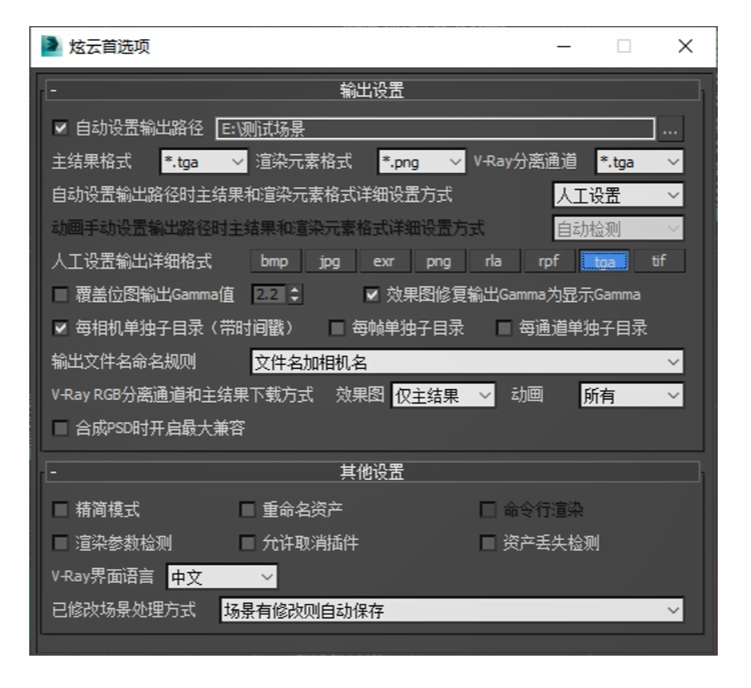
Task: Check the 命令行渲染 option
Action: pos(487,510)
